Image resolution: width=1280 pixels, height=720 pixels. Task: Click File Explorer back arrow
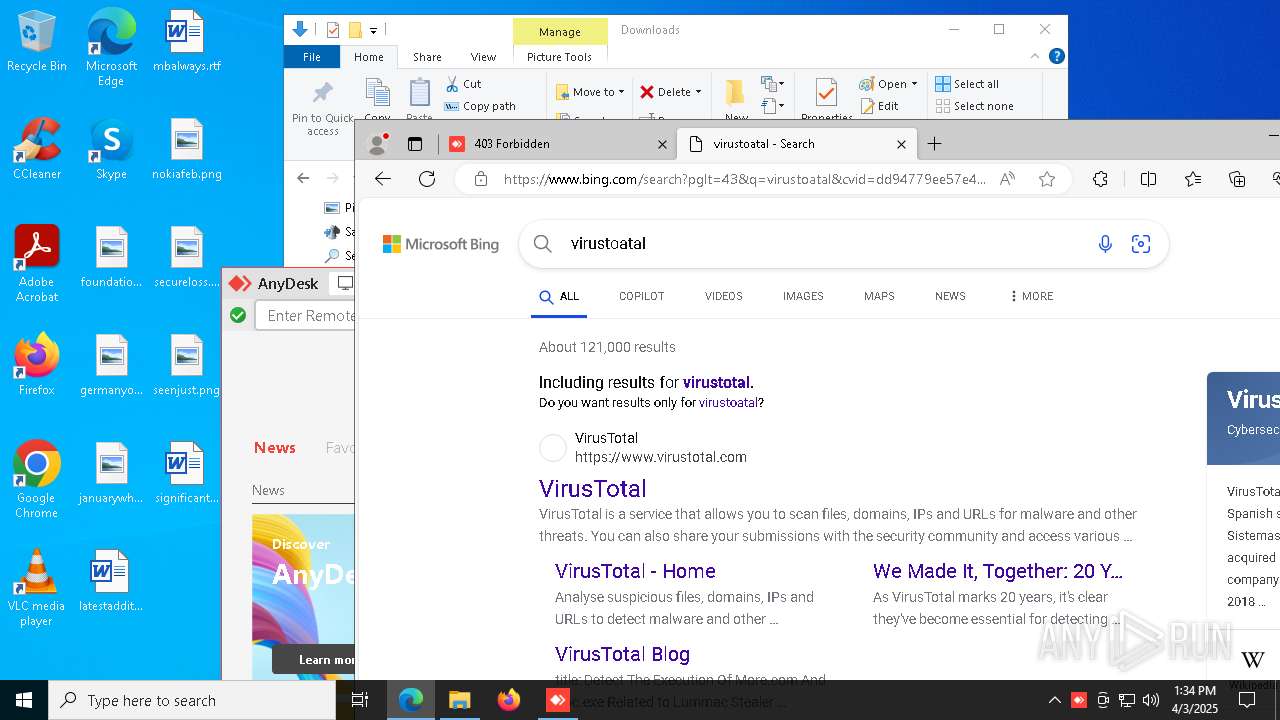click(x=303, y=178)
